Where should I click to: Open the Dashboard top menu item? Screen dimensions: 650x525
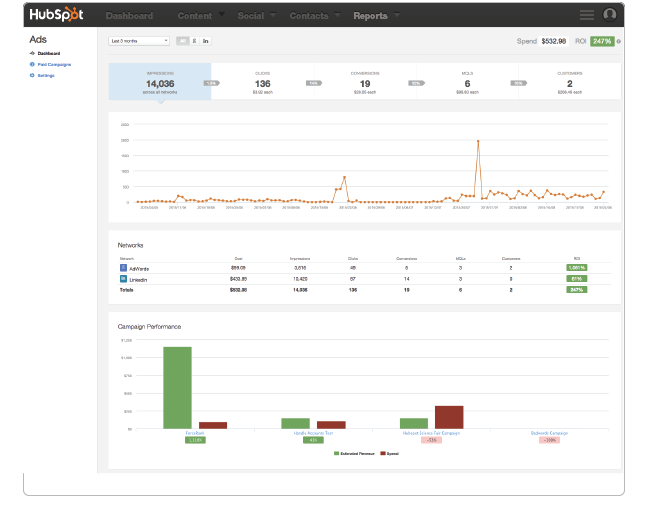129,16
